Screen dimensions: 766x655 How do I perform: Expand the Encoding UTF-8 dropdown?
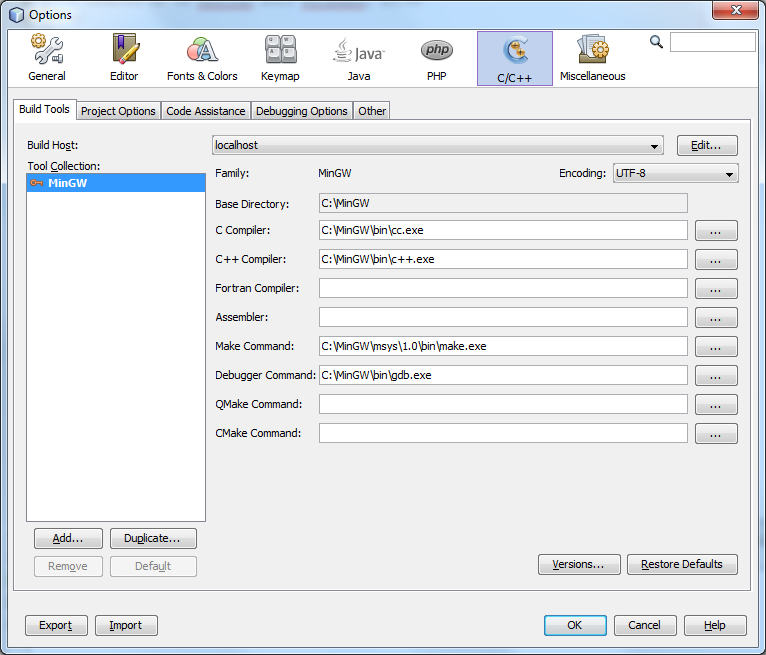pos(676,173)
